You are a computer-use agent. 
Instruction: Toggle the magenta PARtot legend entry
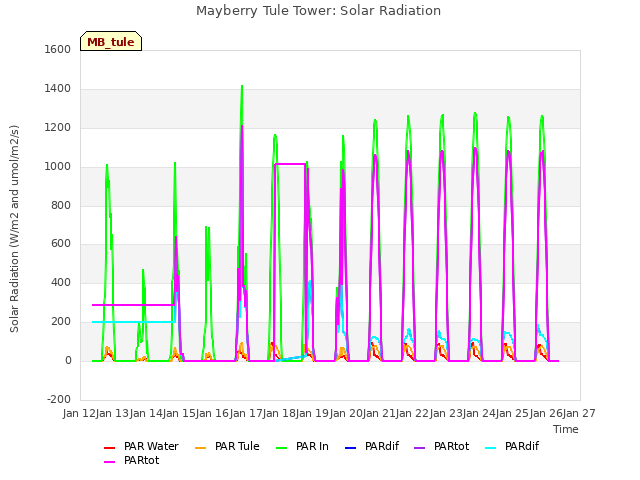point(131,460)
